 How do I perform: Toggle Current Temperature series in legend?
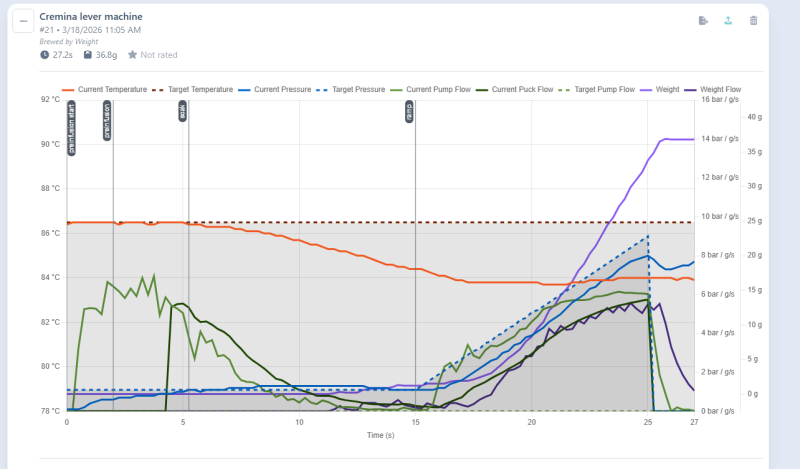click(104, 89)
